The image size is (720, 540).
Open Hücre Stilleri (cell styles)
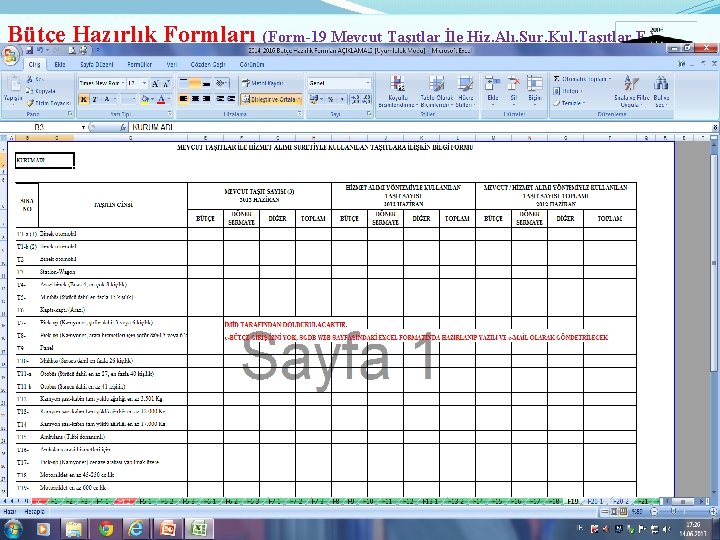tap(465, 91)
